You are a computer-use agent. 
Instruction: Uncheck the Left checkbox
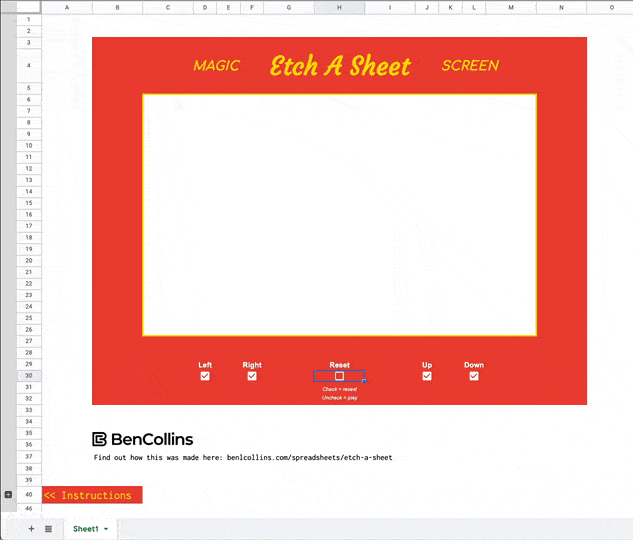coord(205,376)
